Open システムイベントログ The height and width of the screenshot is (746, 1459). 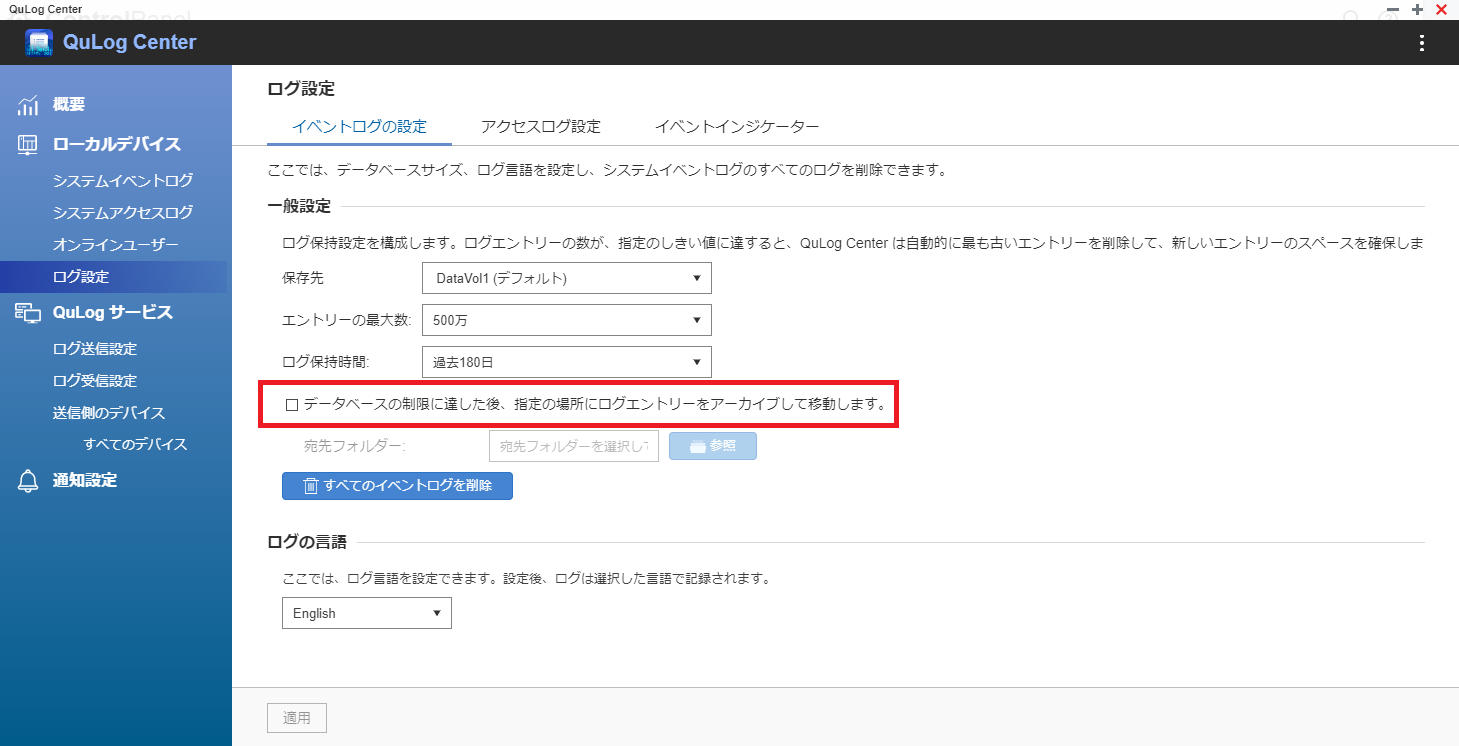123,181
